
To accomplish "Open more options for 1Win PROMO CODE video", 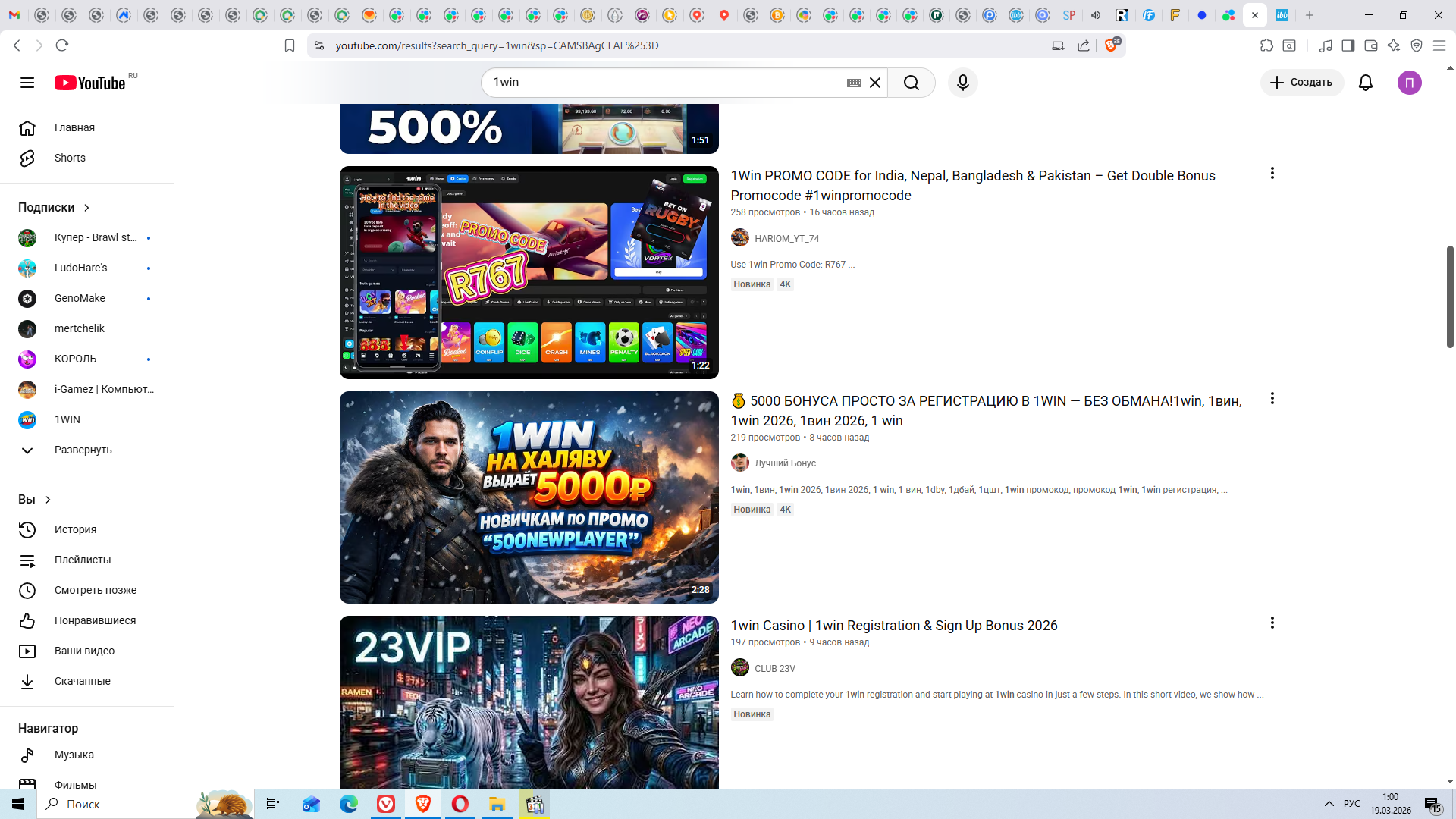I will pyautogui.click(x=1272, y=174).
